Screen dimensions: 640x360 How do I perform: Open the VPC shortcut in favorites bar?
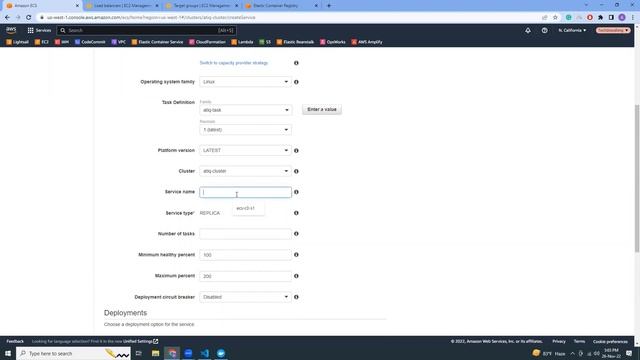(119, 42)
